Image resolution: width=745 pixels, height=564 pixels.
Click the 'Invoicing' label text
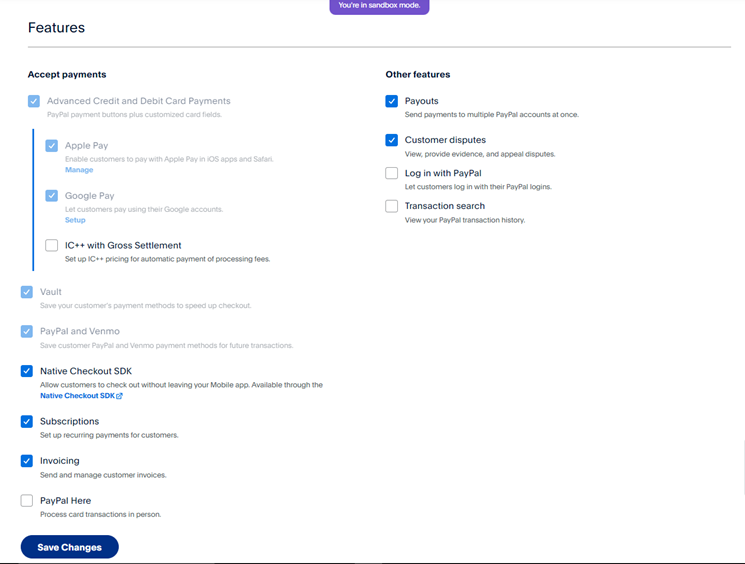pyautogui.click(x=60, y=461)
